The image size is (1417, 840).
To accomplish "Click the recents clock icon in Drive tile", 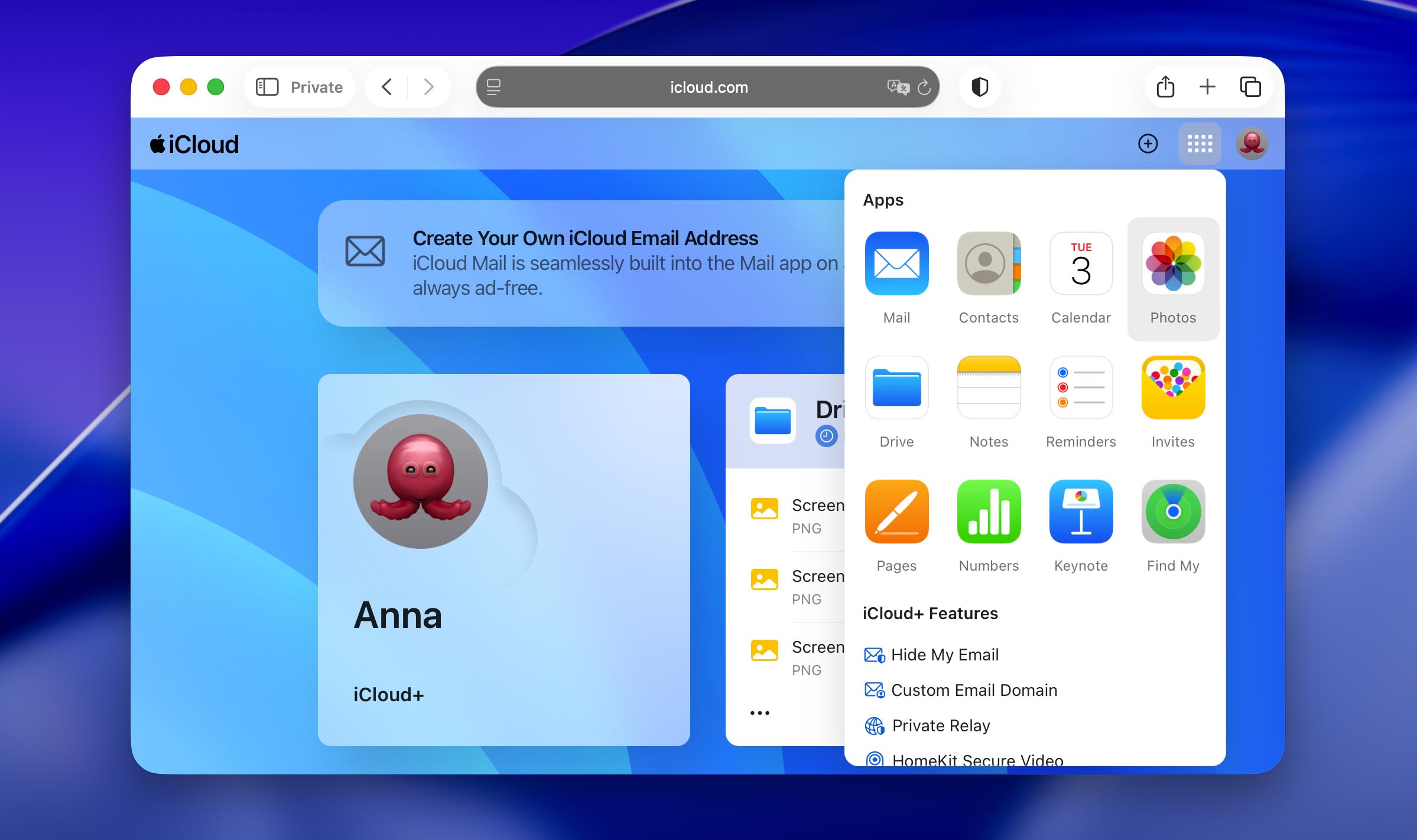I will coord(826,436).
